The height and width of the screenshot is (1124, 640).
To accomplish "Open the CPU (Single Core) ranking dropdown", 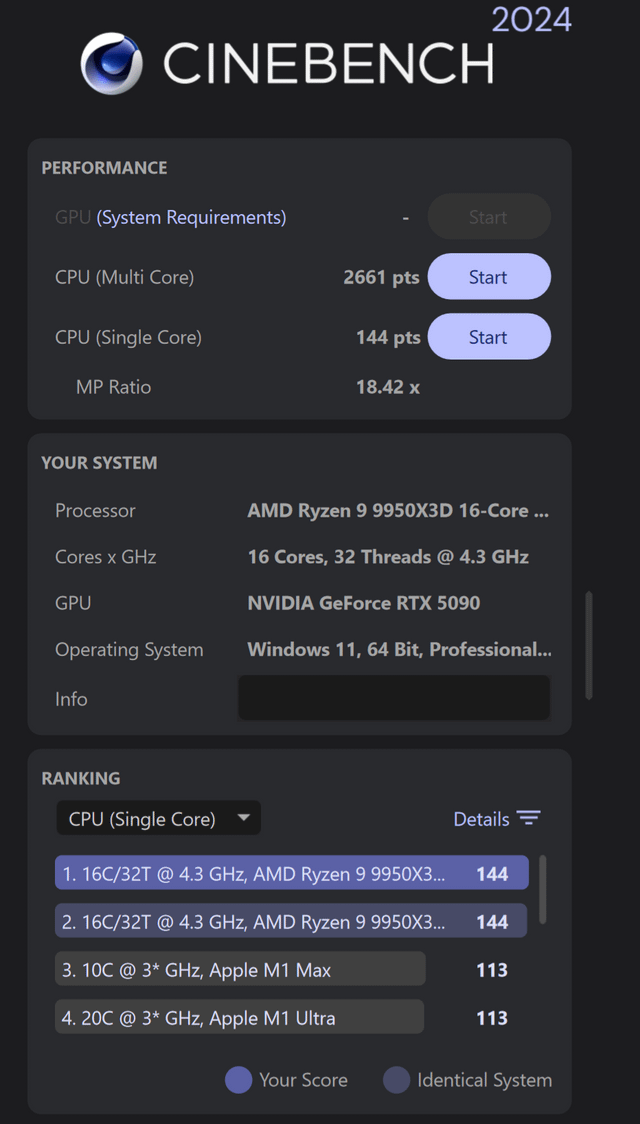I will tap(158, 818).
